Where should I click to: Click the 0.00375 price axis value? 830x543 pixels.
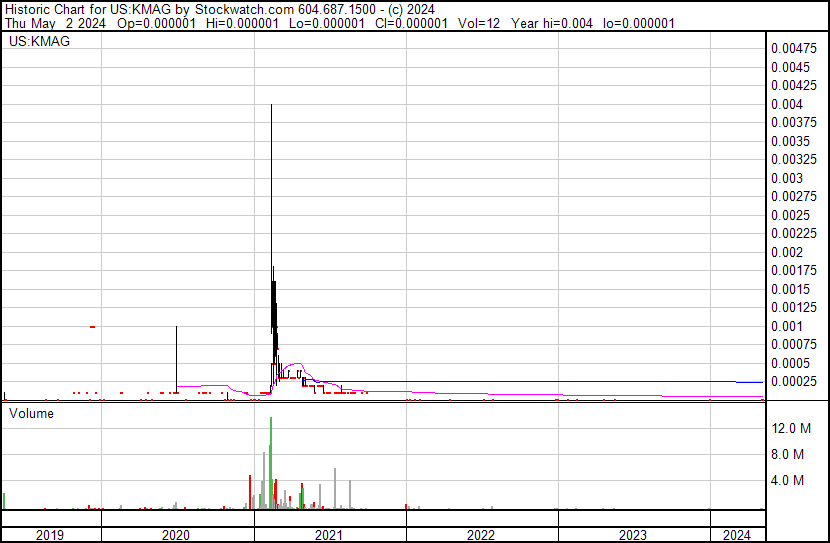click(x=794, y=122)
